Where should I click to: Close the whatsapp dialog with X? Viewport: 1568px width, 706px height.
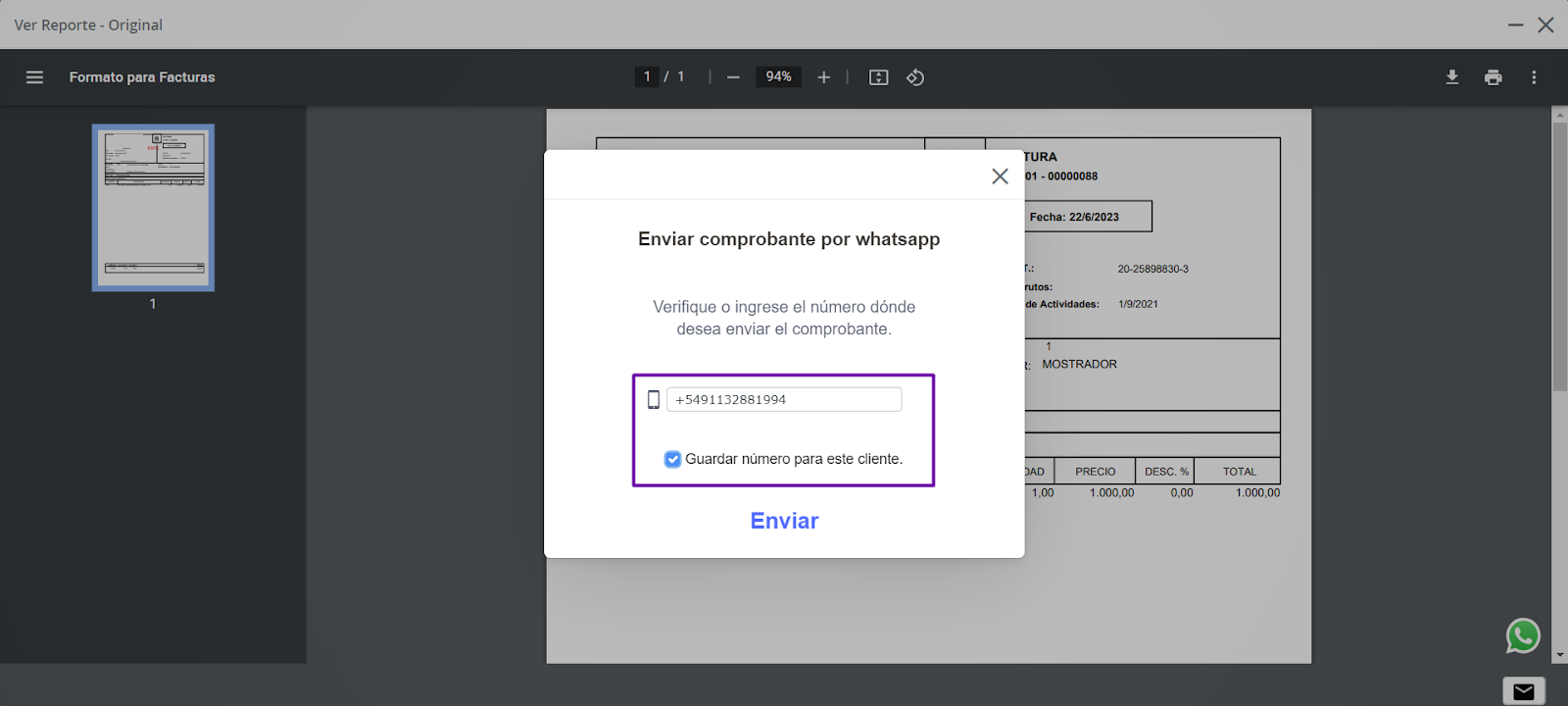[1000, 176]
